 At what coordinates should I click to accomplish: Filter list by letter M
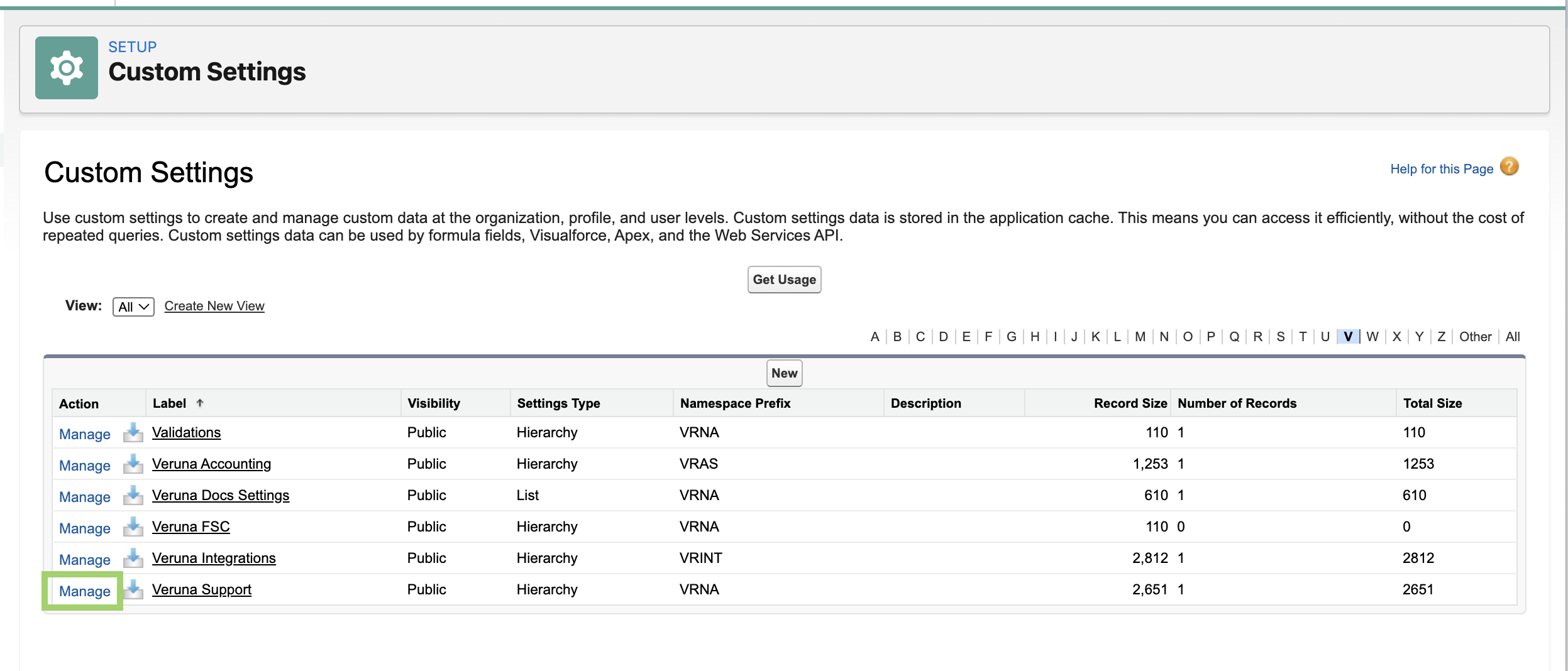point(1140,337)
